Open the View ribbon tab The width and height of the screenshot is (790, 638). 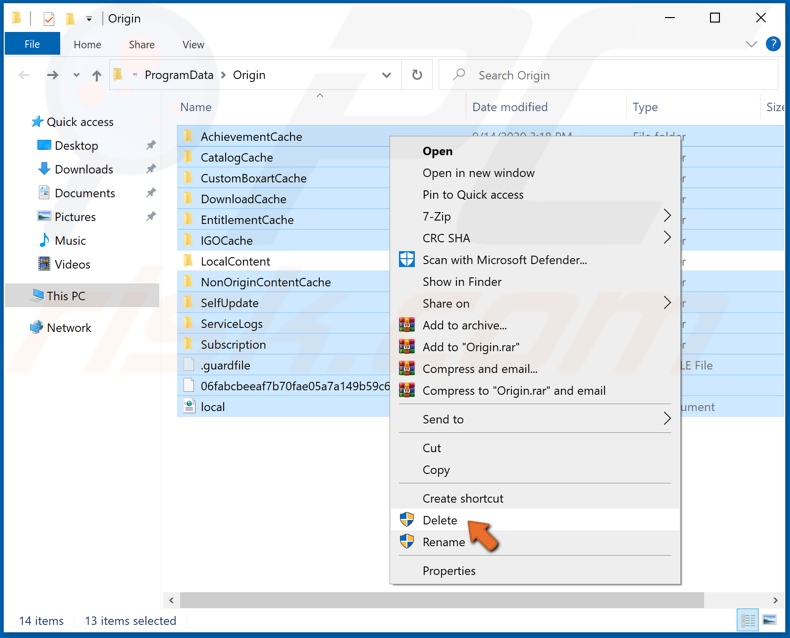[193, 44]
